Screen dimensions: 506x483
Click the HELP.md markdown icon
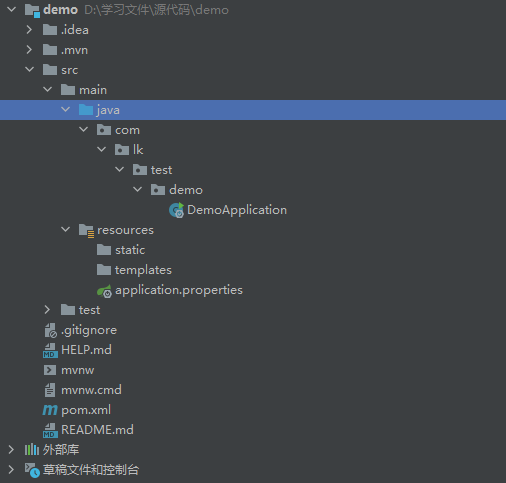tap(50, 350)
